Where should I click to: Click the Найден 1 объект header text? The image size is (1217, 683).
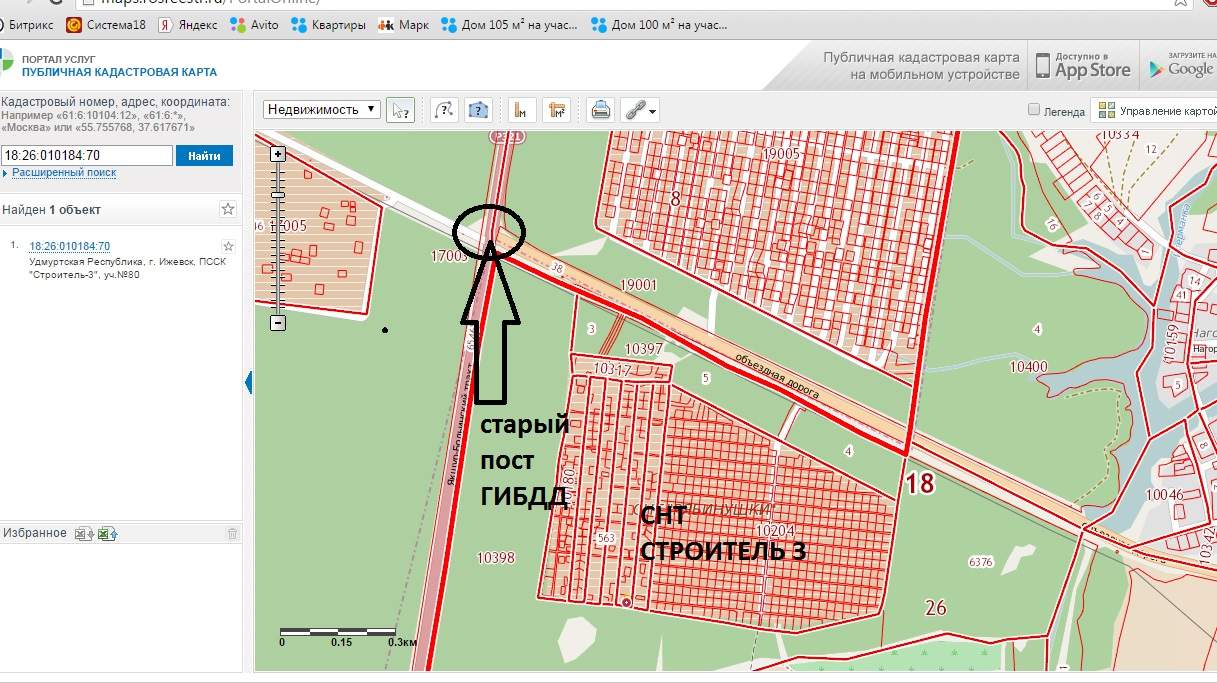[x=51, y=210]
